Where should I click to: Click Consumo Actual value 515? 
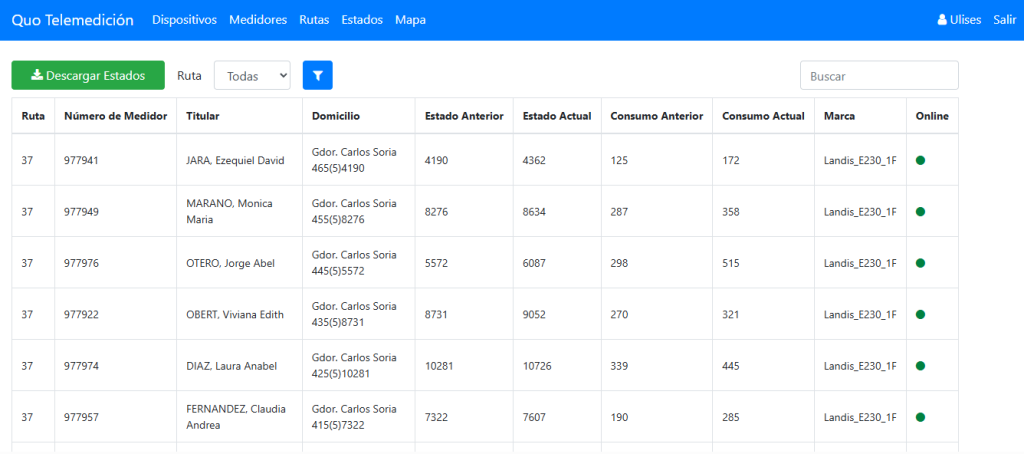tap(731, 263)
